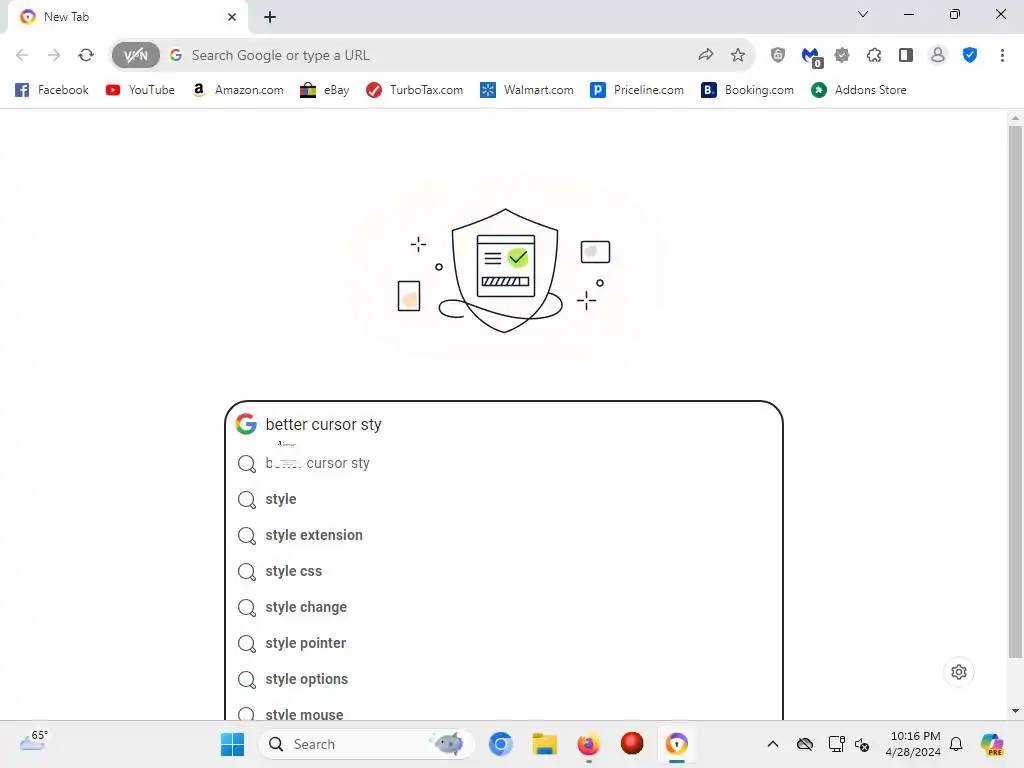Open the privacy shield extension icon
Viewport: 1024px width, 768px height.
click(x=778, y=56)
